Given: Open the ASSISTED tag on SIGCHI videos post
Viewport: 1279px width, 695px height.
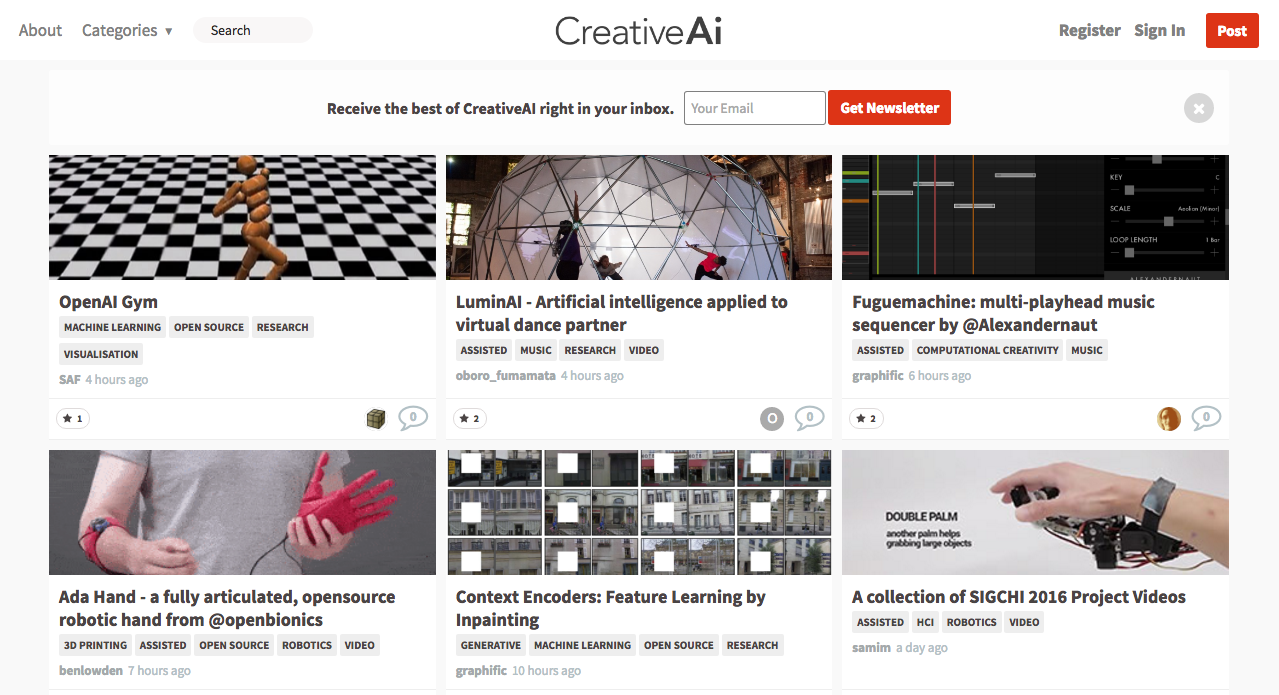Looking at the screenshot, I should 880,621.
